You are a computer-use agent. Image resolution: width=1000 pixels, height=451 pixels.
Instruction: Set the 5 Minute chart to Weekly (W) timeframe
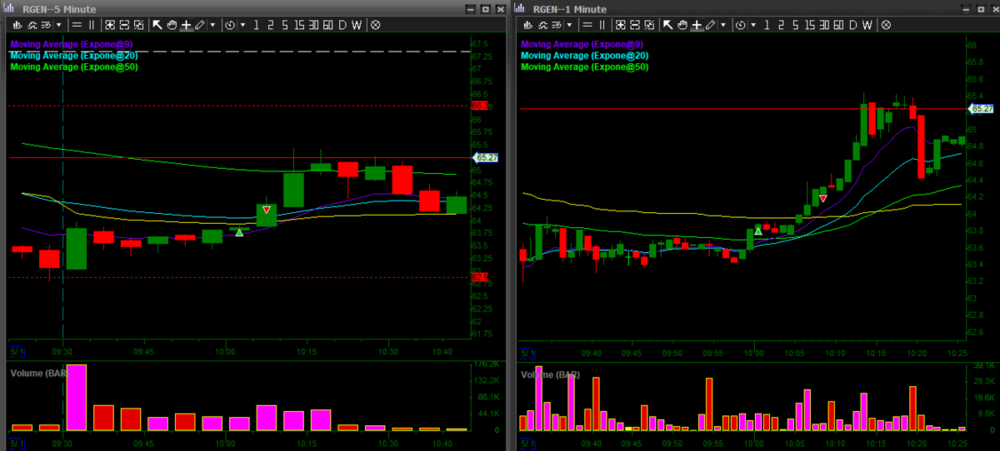(357, 24)
